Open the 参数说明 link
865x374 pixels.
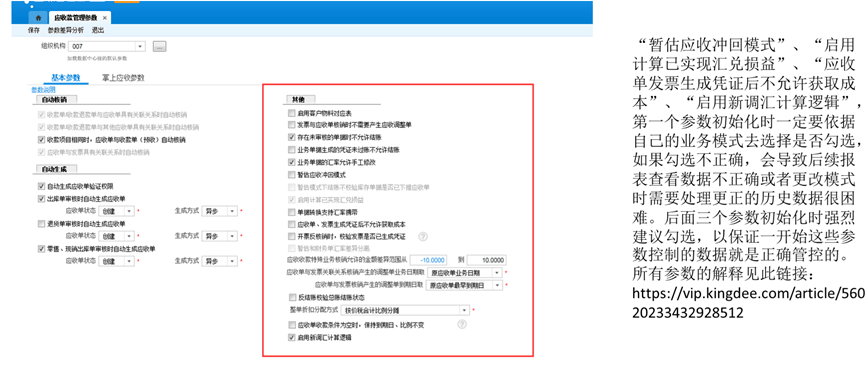coord(43,89)
